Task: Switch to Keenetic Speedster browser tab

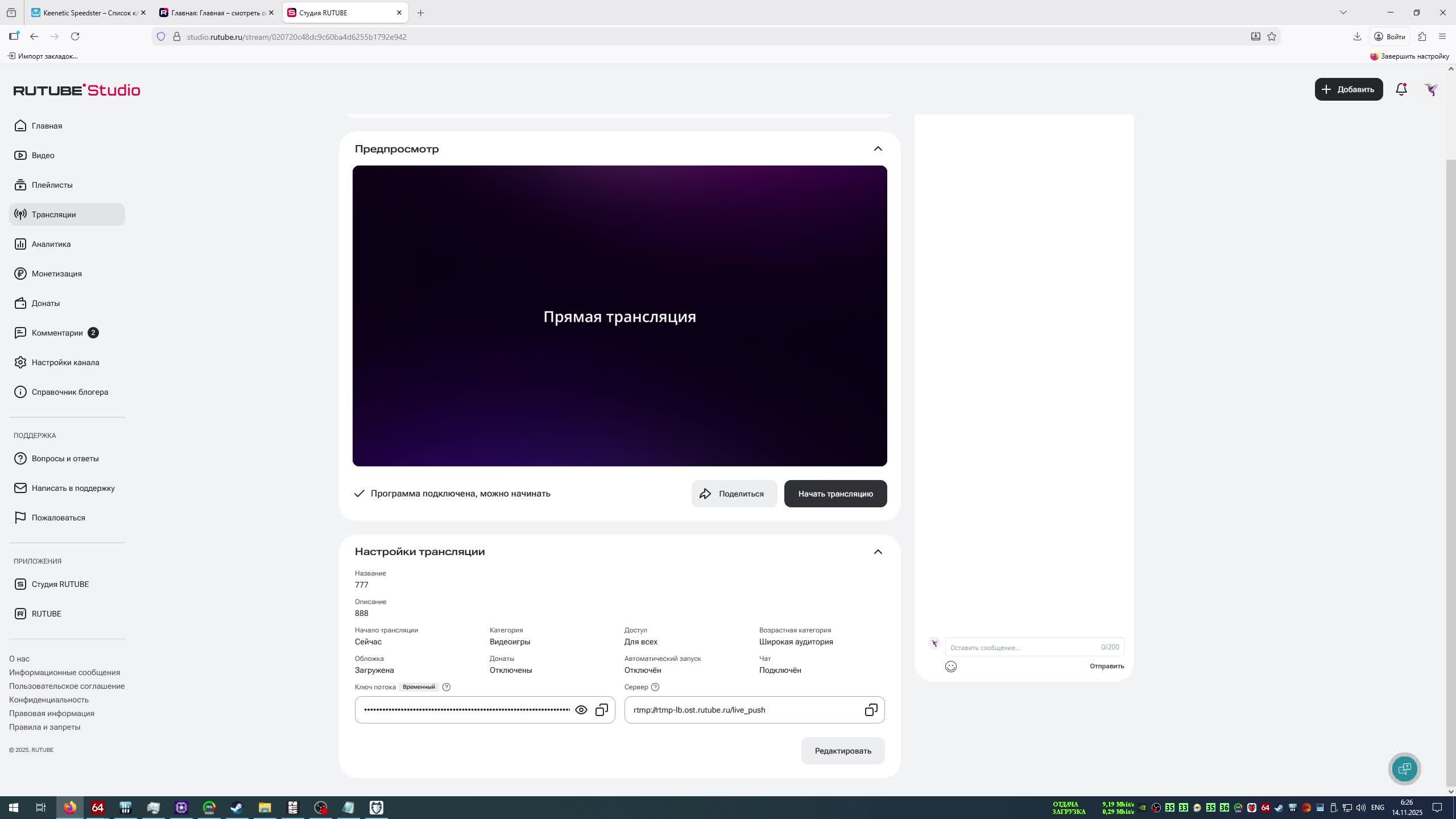Action: [85, 13]
